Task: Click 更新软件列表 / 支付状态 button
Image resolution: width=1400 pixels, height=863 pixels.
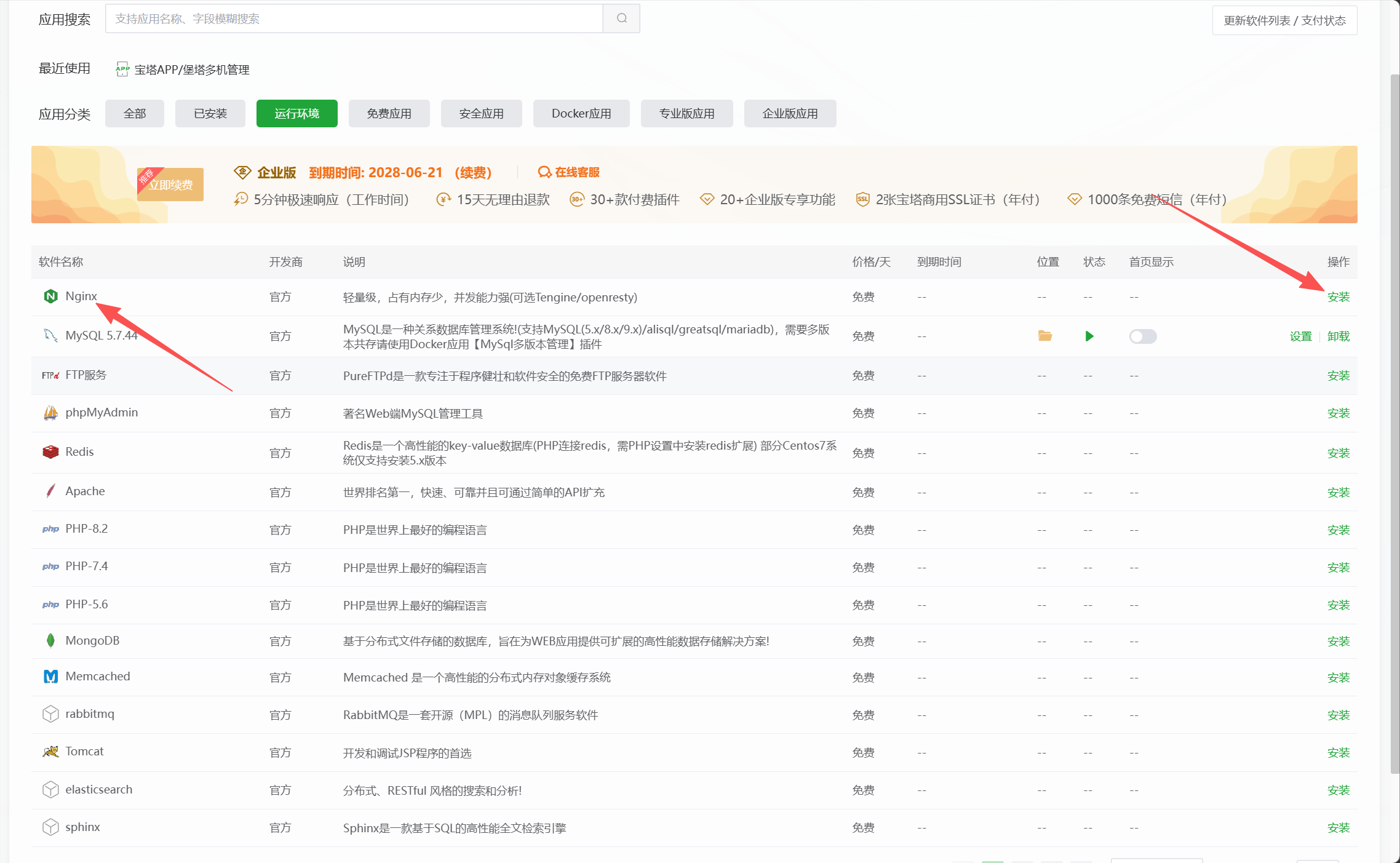Action: click(1285, 20)
